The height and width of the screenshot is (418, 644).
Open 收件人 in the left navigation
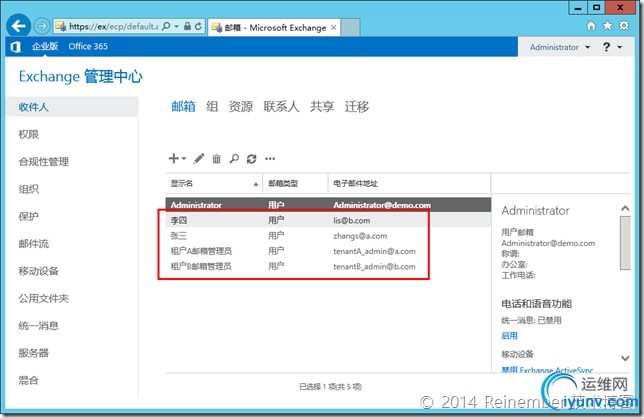(x=72, y=107)
